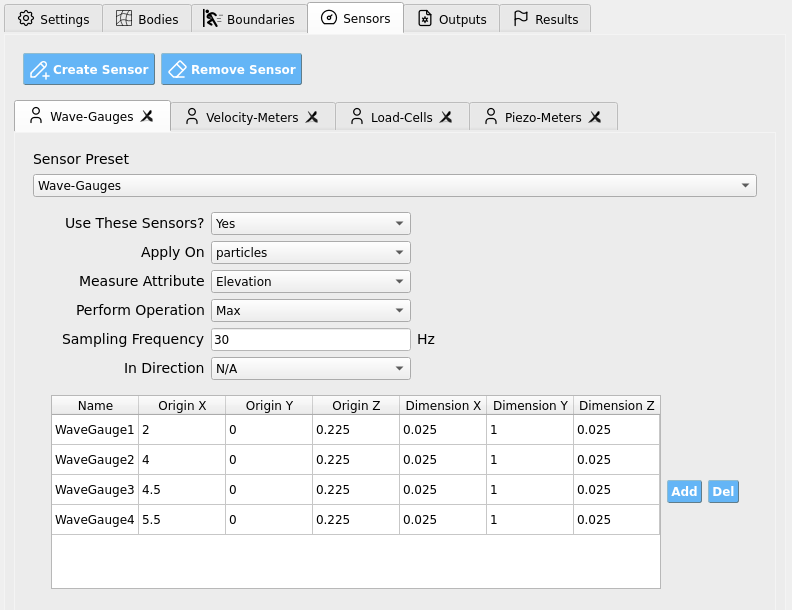Select the WaveGauge1 name cell

tap(95, 430)
